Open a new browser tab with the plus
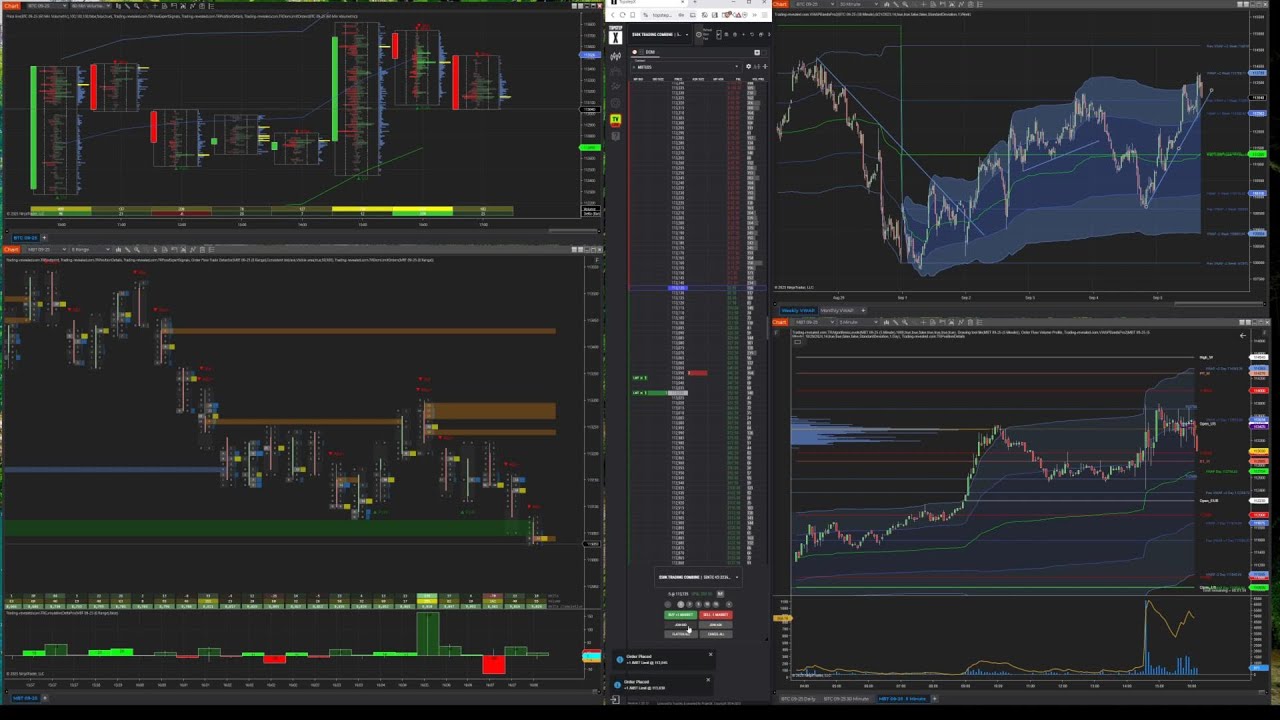This screenshot has width=1280, height=720. [x=695, y=2]
